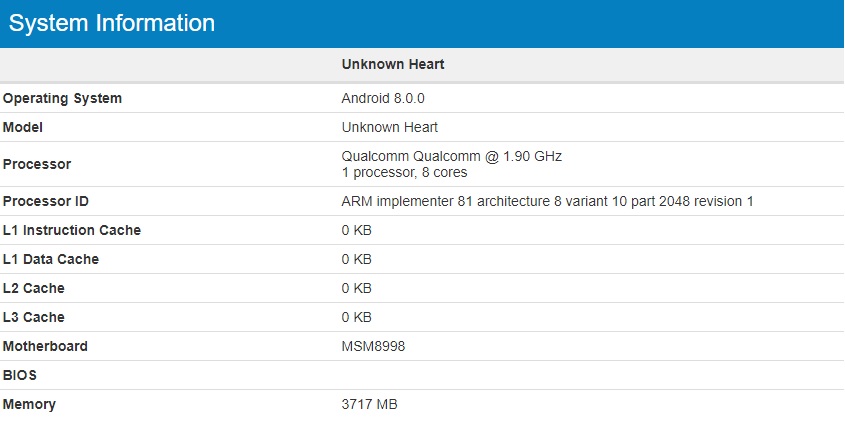Click the 1 processor, 8 cores text
The width and height of the screenshot is (845, 437).
[404, 173]
